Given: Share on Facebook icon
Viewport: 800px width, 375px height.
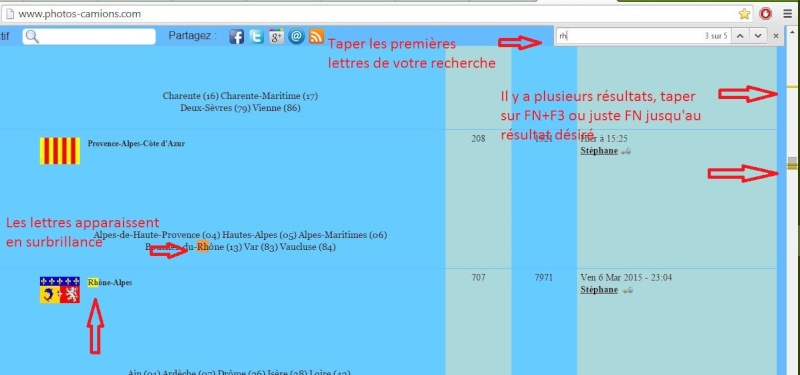Looking at the screenshot, I should coord(236,36).
